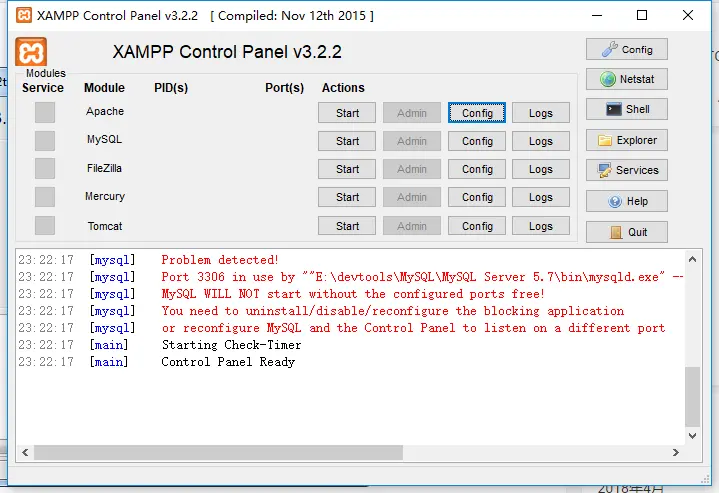Click the Tomcat Admin button
This screenshot has height=493, width=719.
pyautogui.click(x=412, y=226)
